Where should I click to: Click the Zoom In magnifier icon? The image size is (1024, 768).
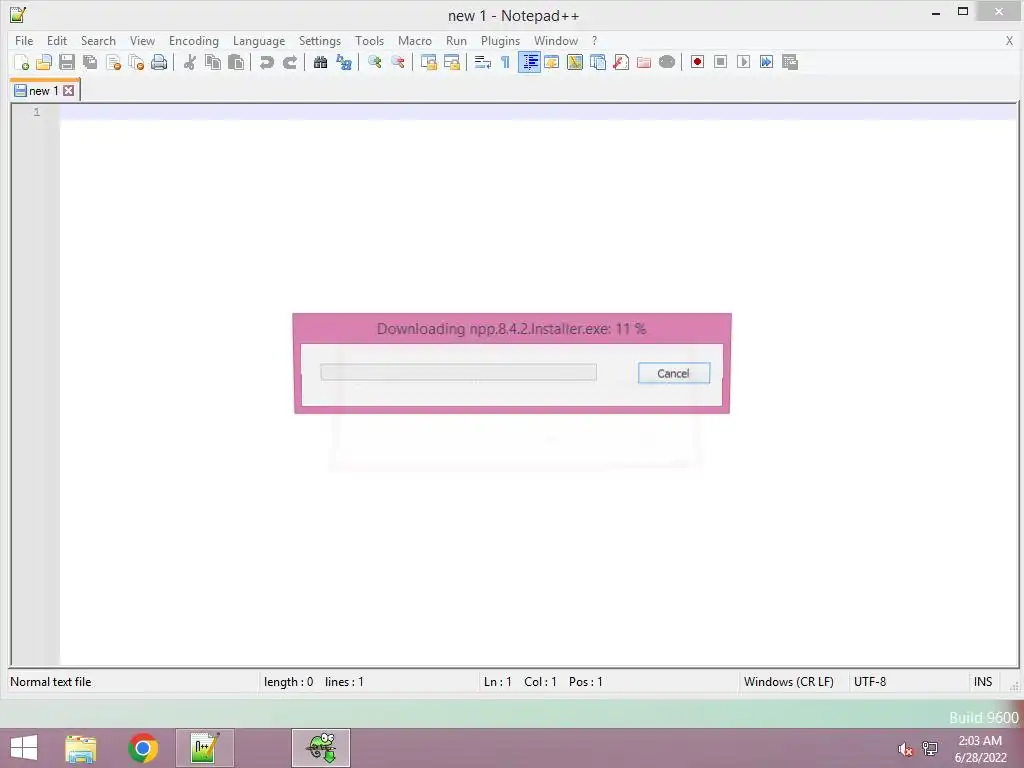coord(374,62)
